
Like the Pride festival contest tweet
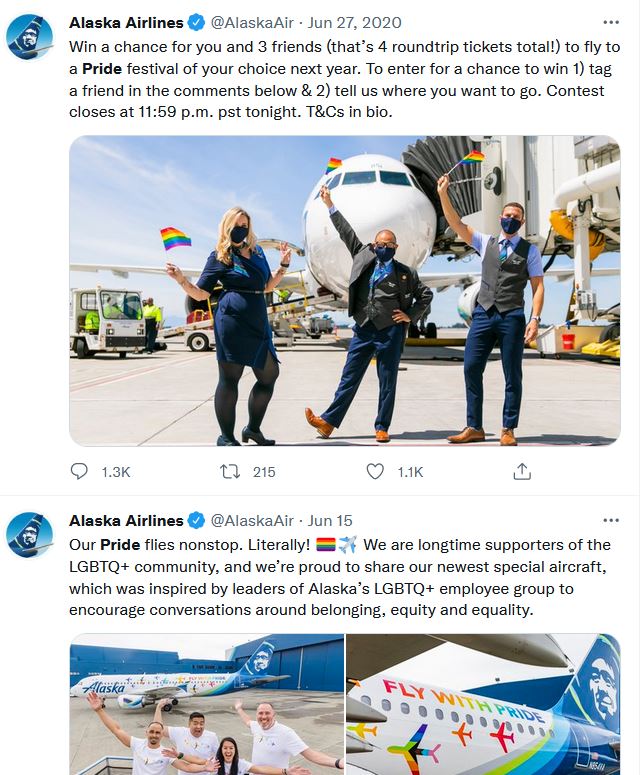(x=376, y=471)
